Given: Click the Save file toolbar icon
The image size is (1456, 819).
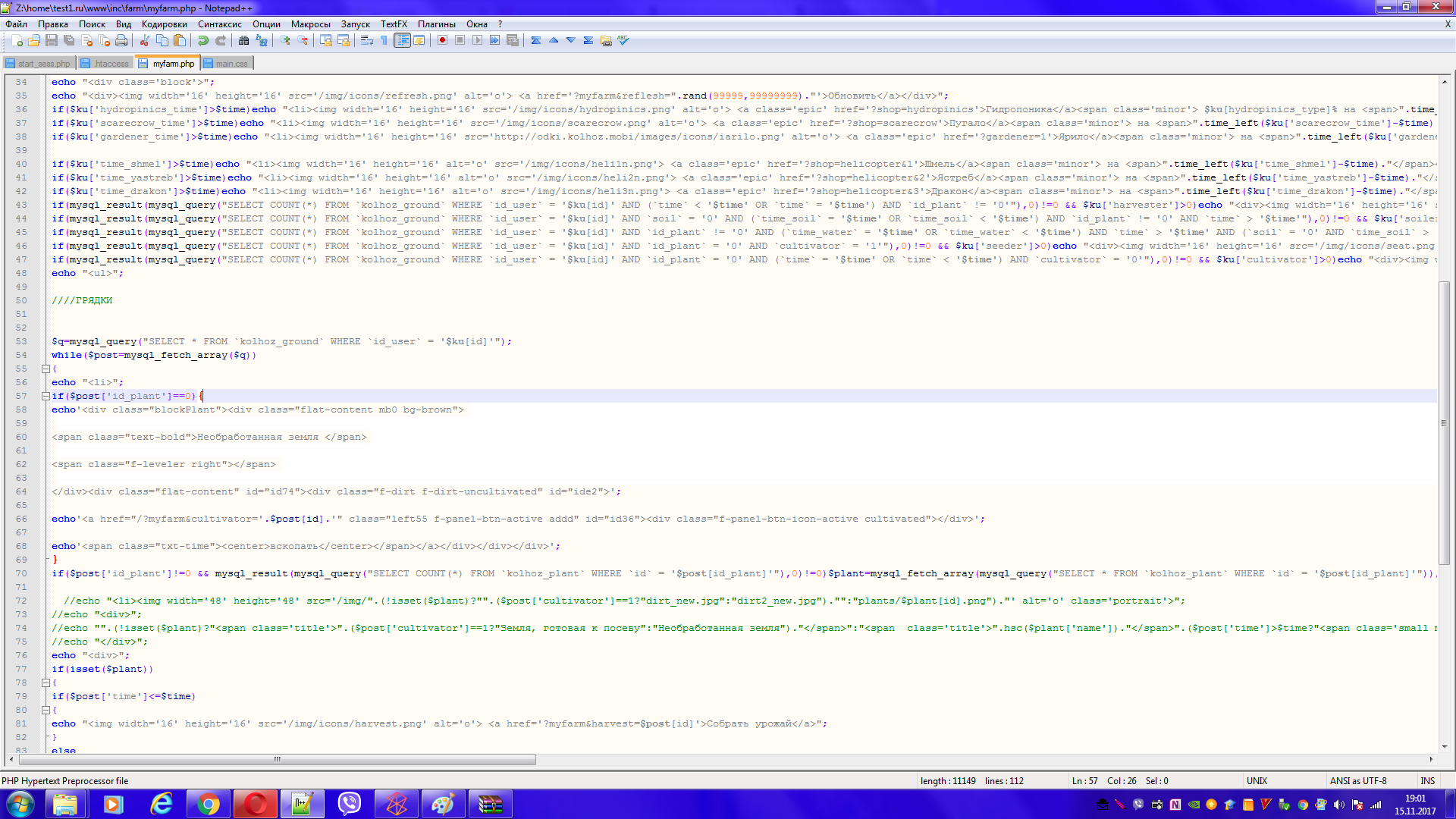Looking at the screenshot, I should 52,40.
